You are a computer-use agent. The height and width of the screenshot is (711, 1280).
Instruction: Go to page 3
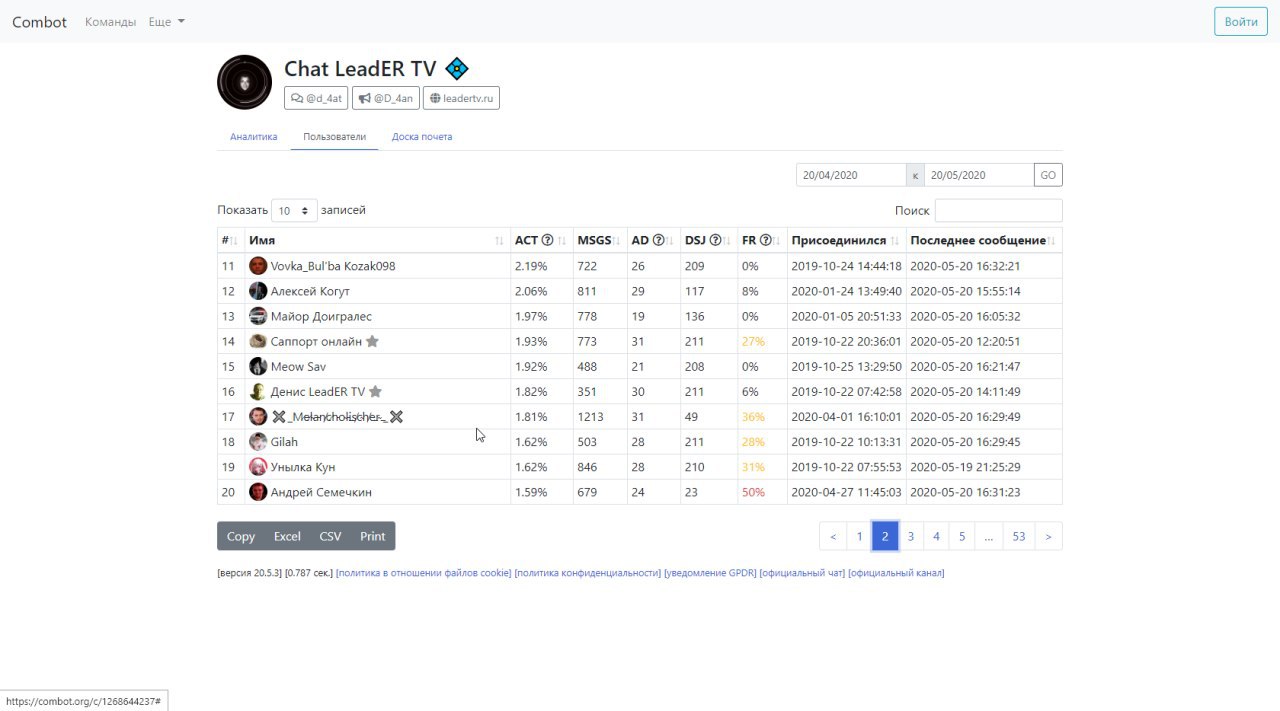[x=910, y=536]
